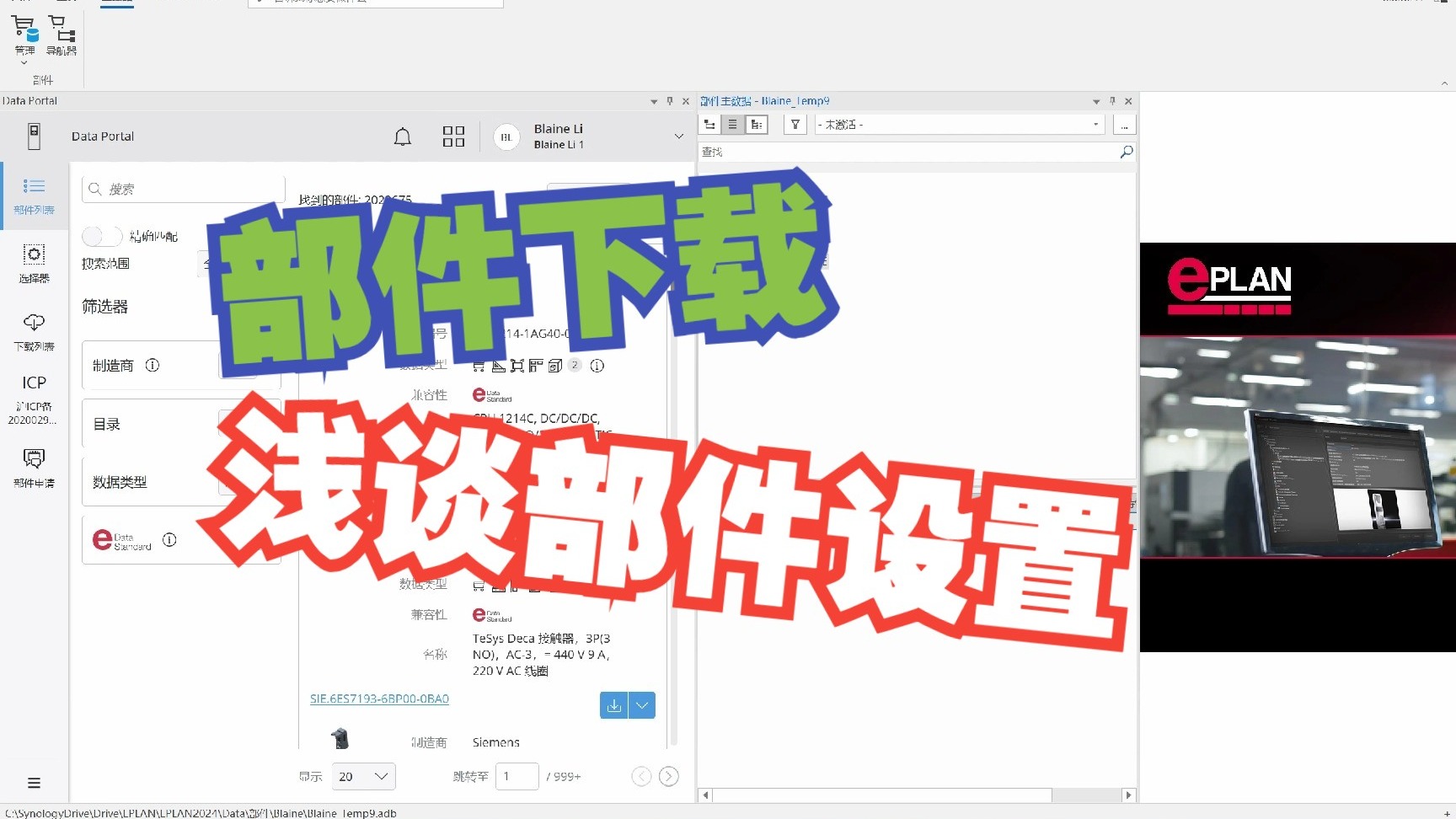This screenshot has height=819, width=1456.
Task: Click the 查找 find field in parts panel
Action: point(908,152)
